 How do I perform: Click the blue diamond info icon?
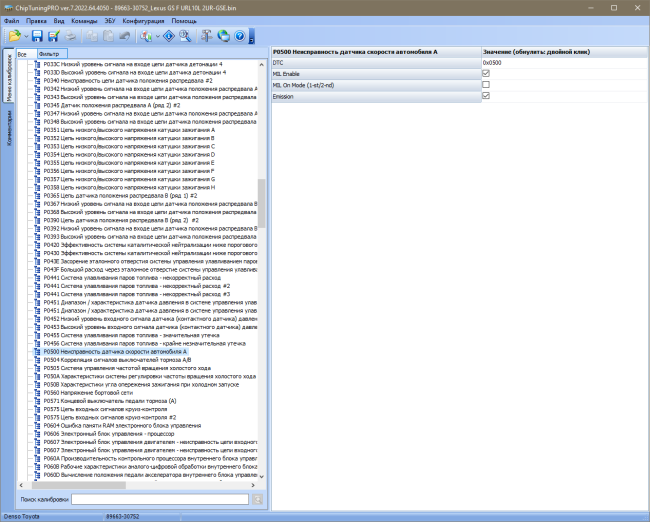pyautogui.click(x=169, y=36)
